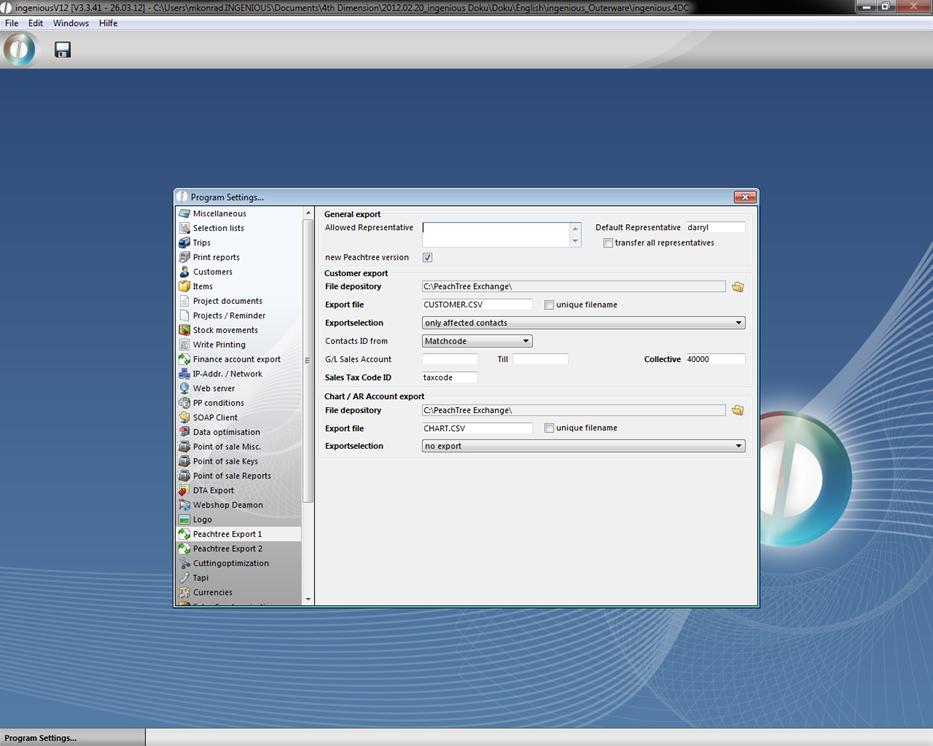
Task: Open folder browser for Chart export depository
Action: [x=737, y=410]
